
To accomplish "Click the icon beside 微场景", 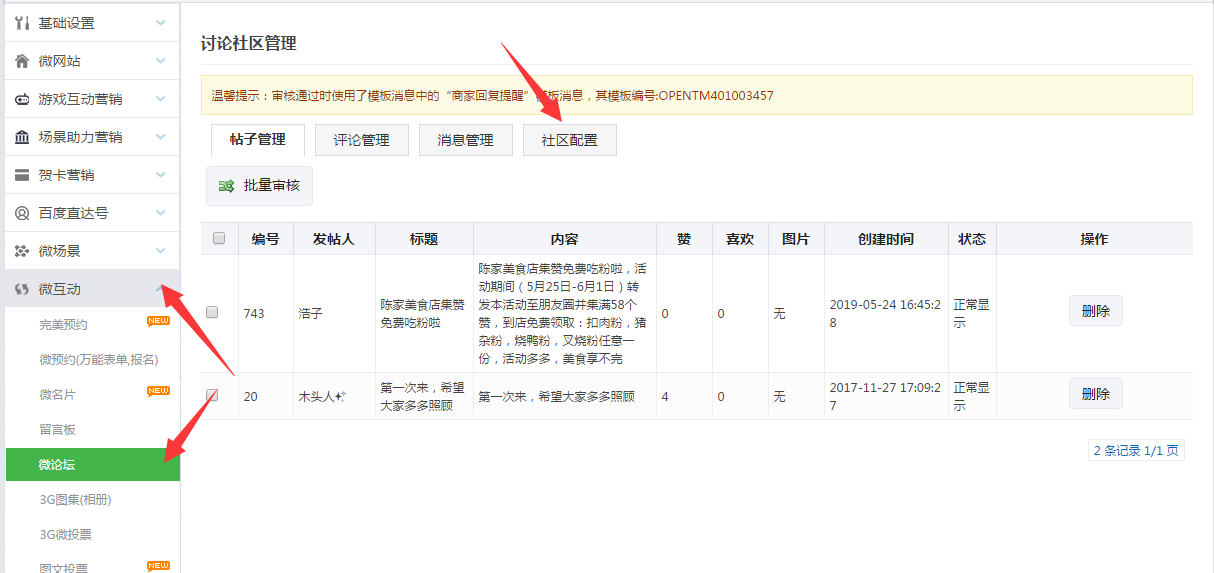I will (x=22, y=251).
